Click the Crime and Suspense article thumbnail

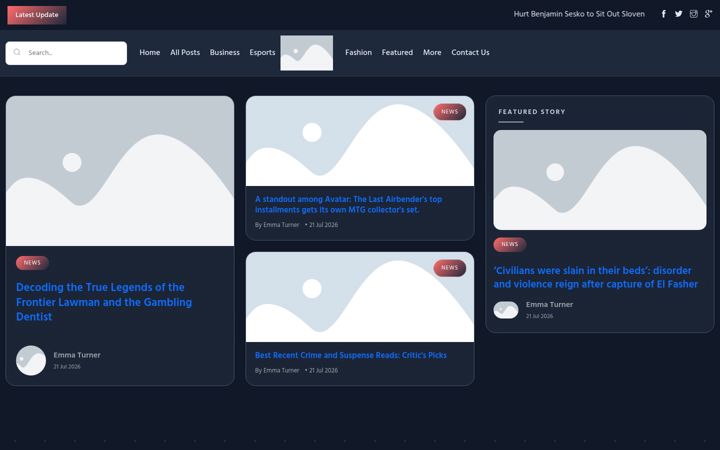[360, 297]
